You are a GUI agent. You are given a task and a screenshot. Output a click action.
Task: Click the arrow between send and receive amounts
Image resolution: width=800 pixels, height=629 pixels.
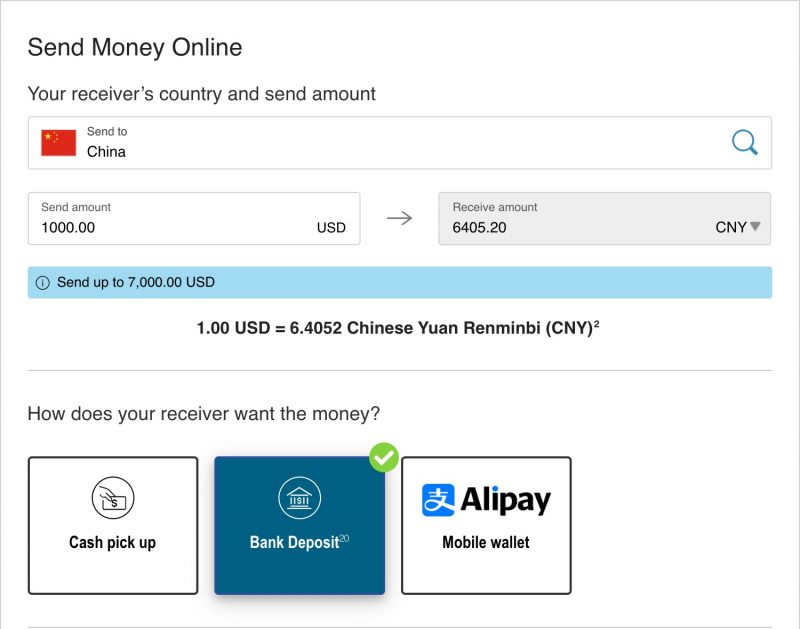point(400,218)
